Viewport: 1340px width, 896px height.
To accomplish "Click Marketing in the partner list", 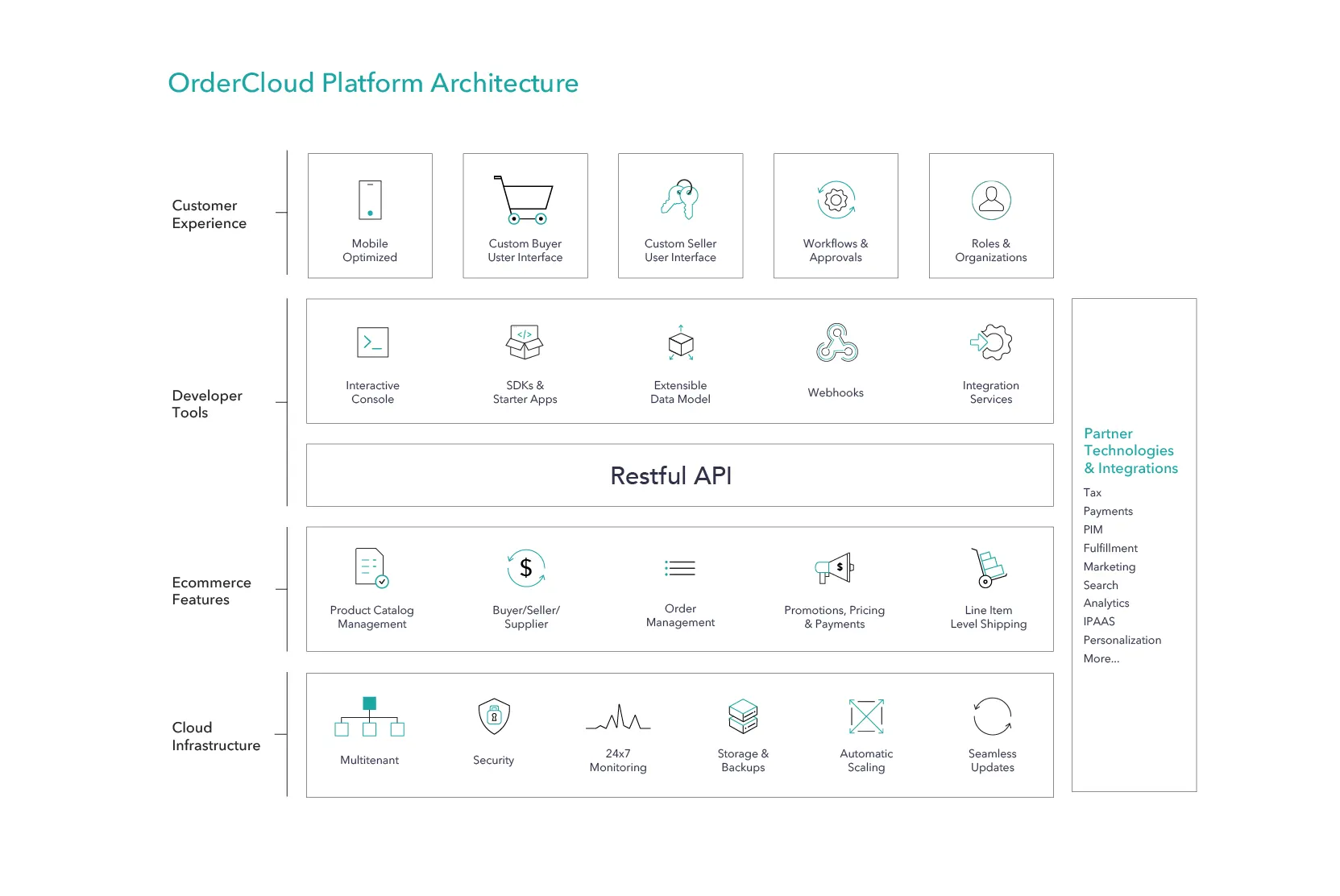I will tap(1110, 566).
